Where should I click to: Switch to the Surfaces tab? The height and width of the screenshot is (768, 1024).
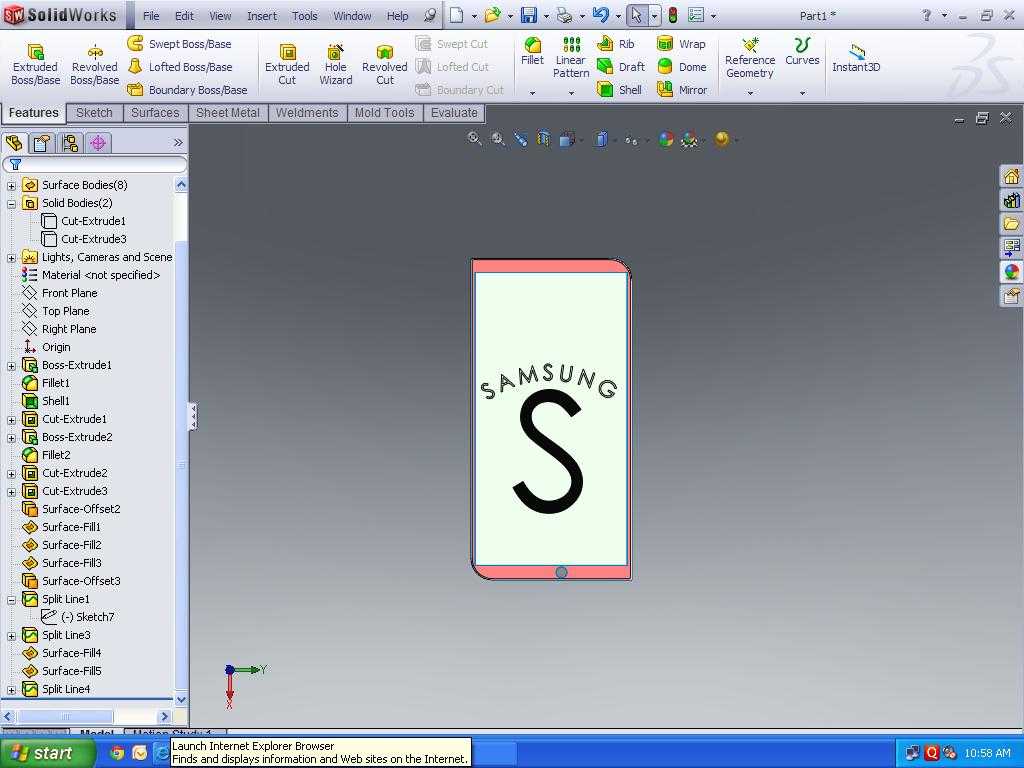(155, 113)
